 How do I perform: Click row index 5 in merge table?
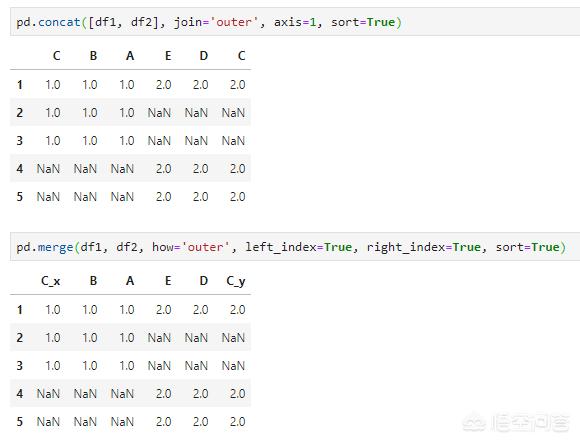[20, 421]
